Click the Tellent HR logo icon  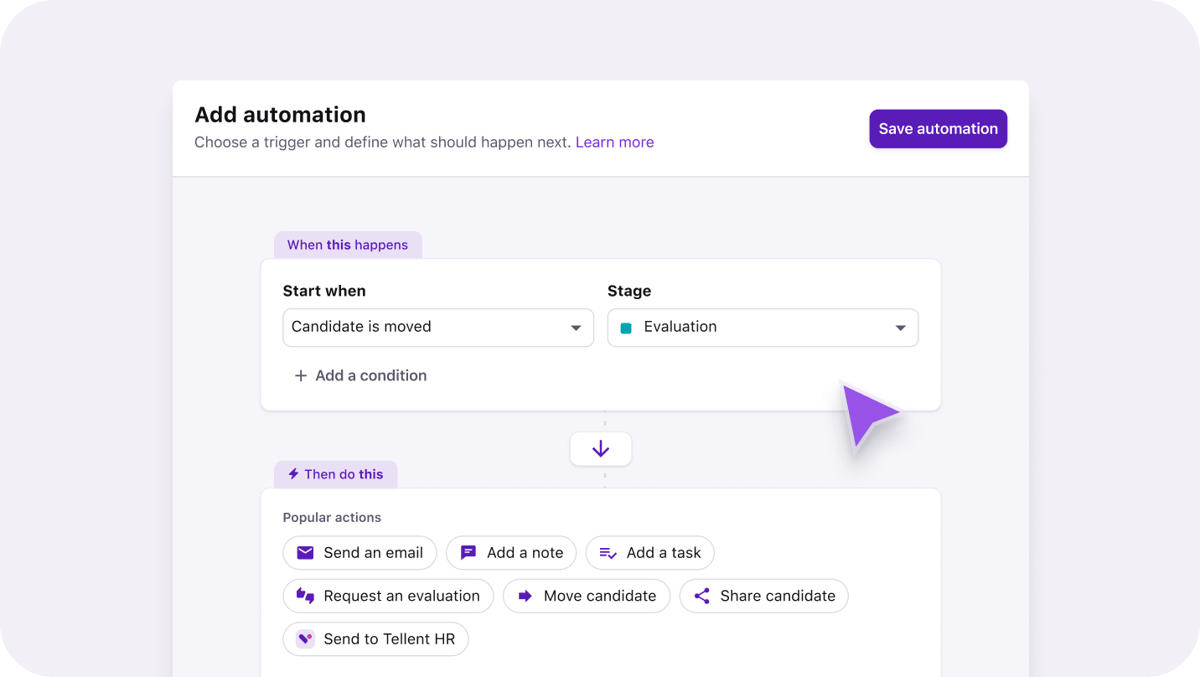(304, 638)
